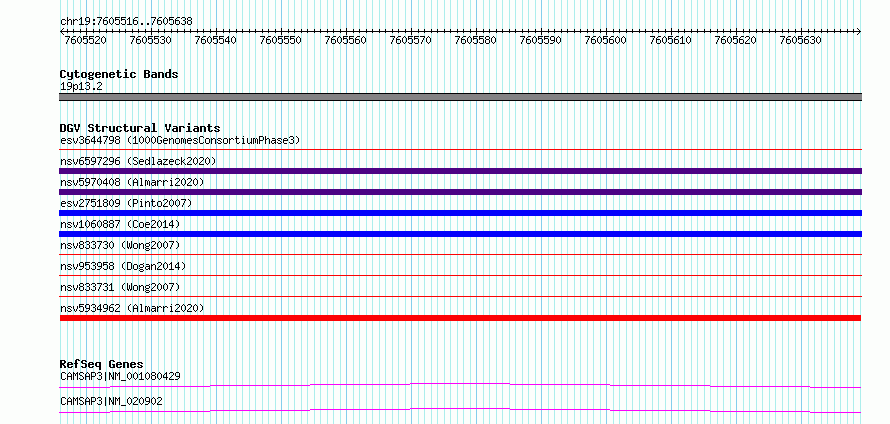Select the purple nsv5970408 variant bar
The width and height of the screenshot is (890, 424).
[x=460, y=192]
